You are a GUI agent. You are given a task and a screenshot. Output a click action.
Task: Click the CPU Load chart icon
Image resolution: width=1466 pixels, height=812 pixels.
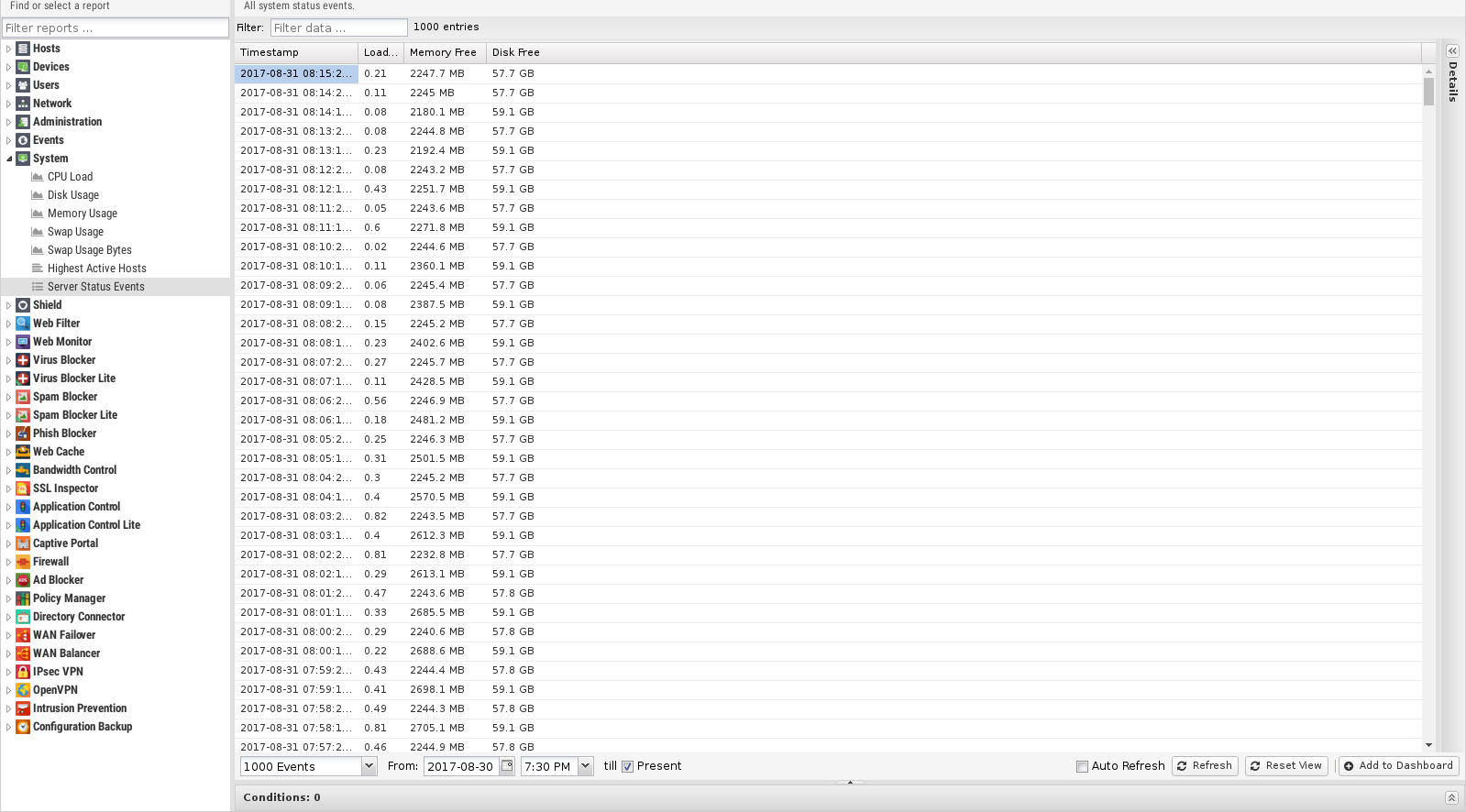[x=38, y=177]
